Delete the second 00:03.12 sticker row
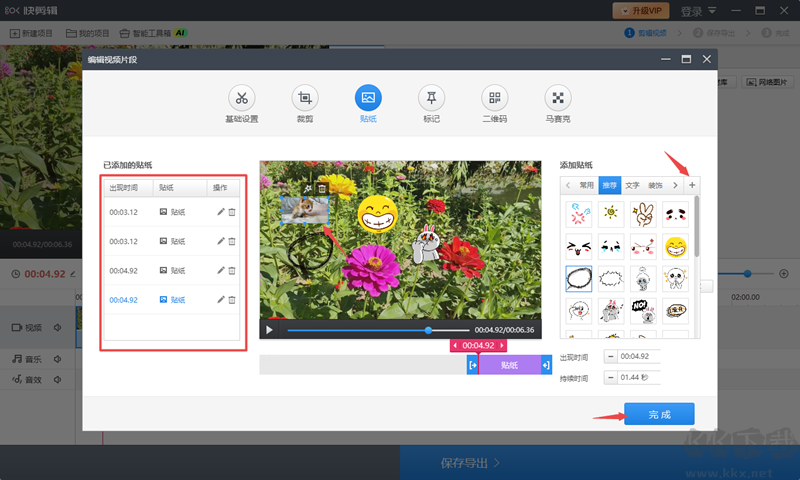 232,241
